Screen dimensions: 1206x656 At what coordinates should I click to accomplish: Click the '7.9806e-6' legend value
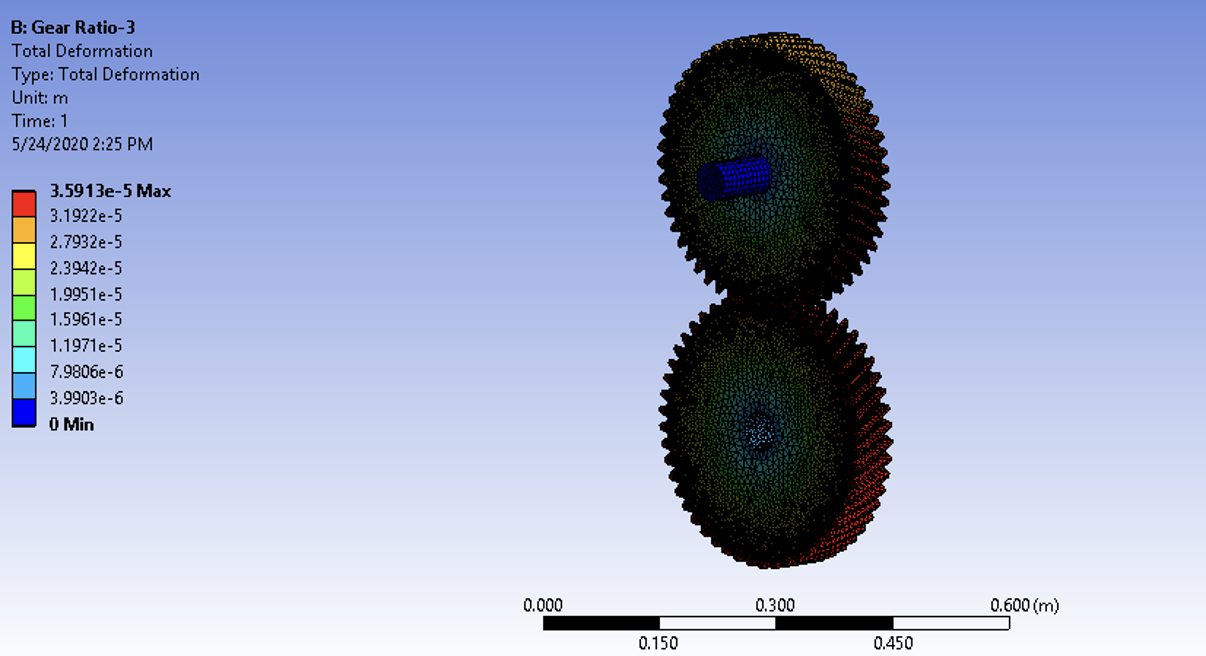(x=87, y=372)
